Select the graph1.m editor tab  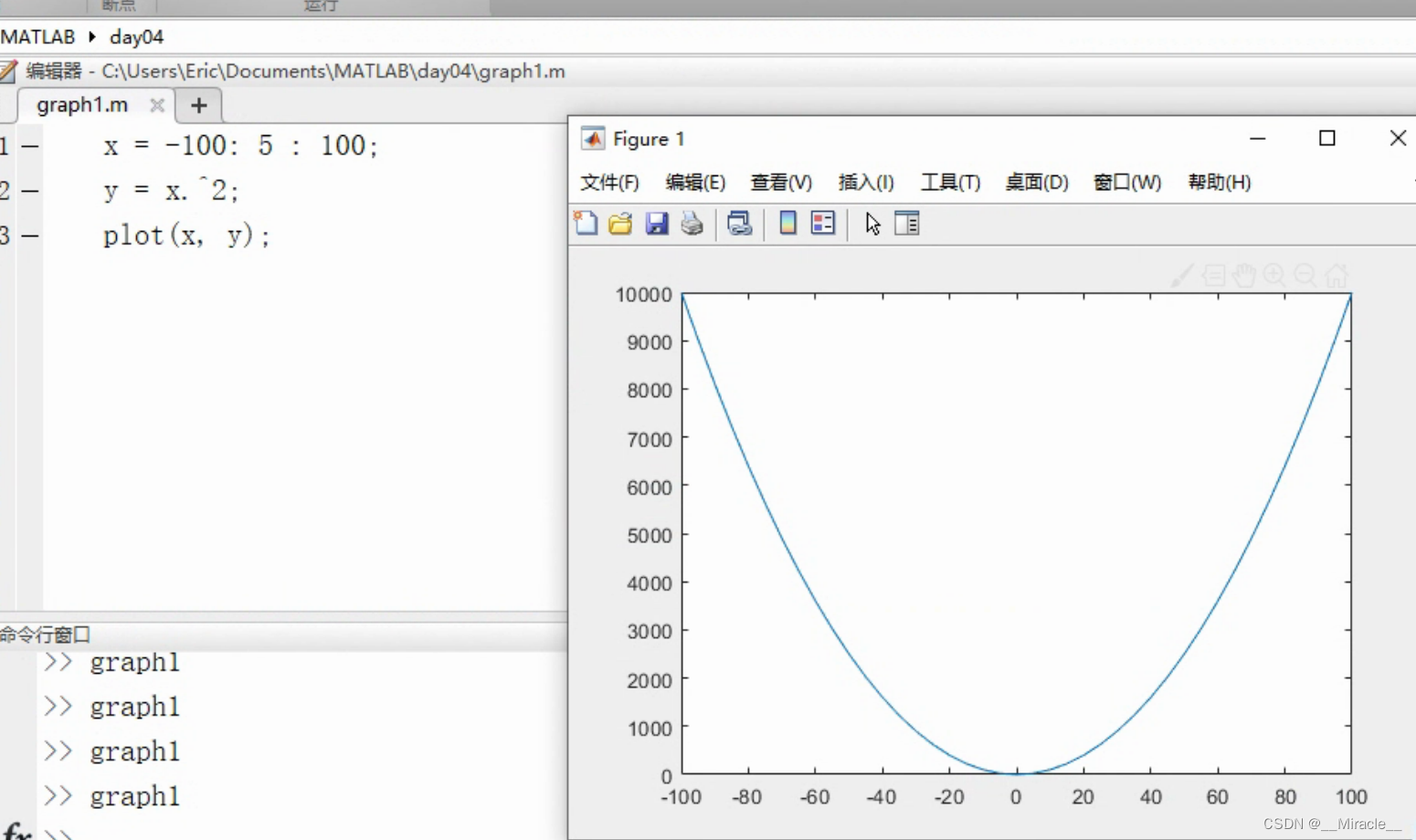[x=82, y=104]
